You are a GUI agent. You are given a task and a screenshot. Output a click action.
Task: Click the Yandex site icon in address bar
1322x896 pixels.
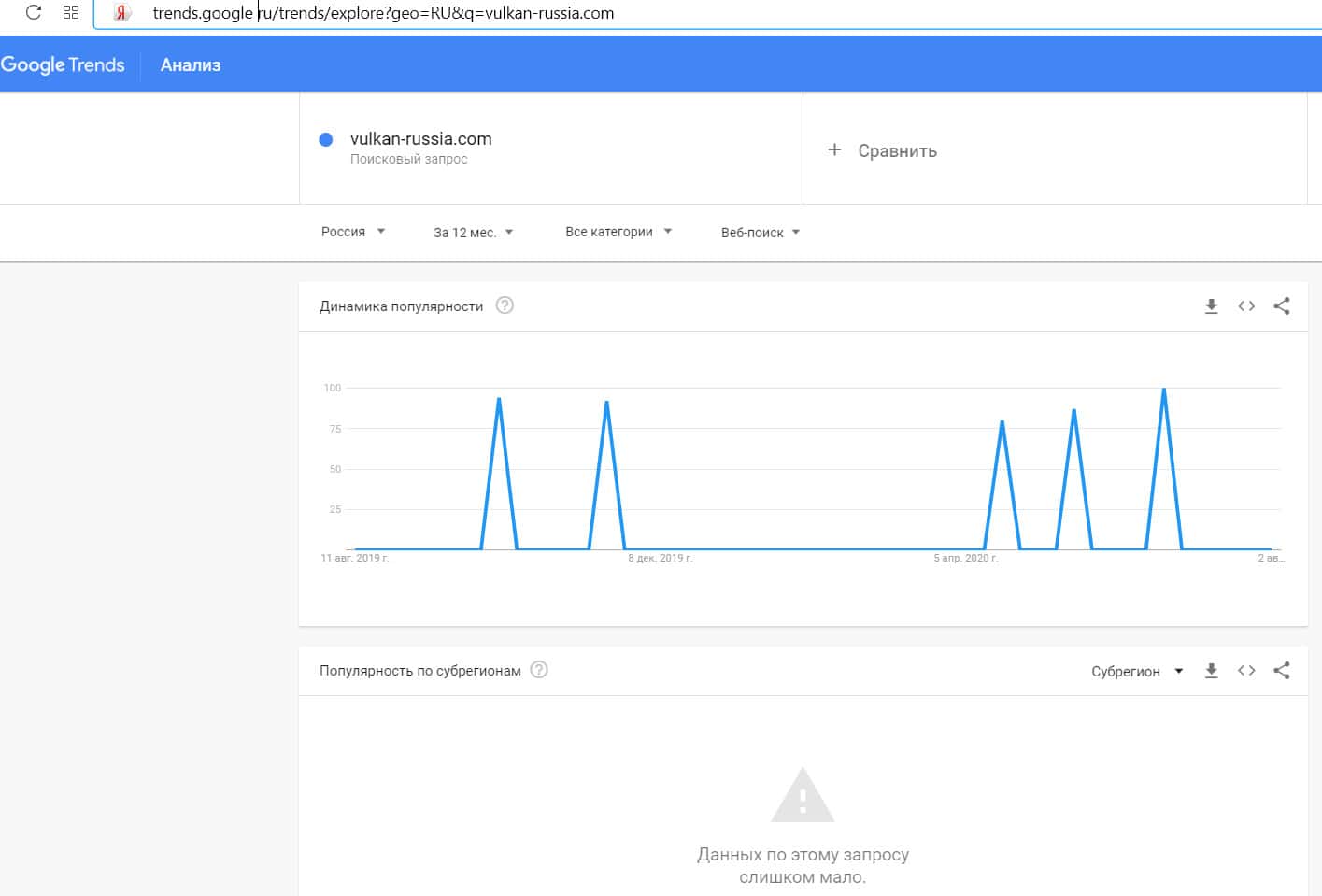[121, 13]
